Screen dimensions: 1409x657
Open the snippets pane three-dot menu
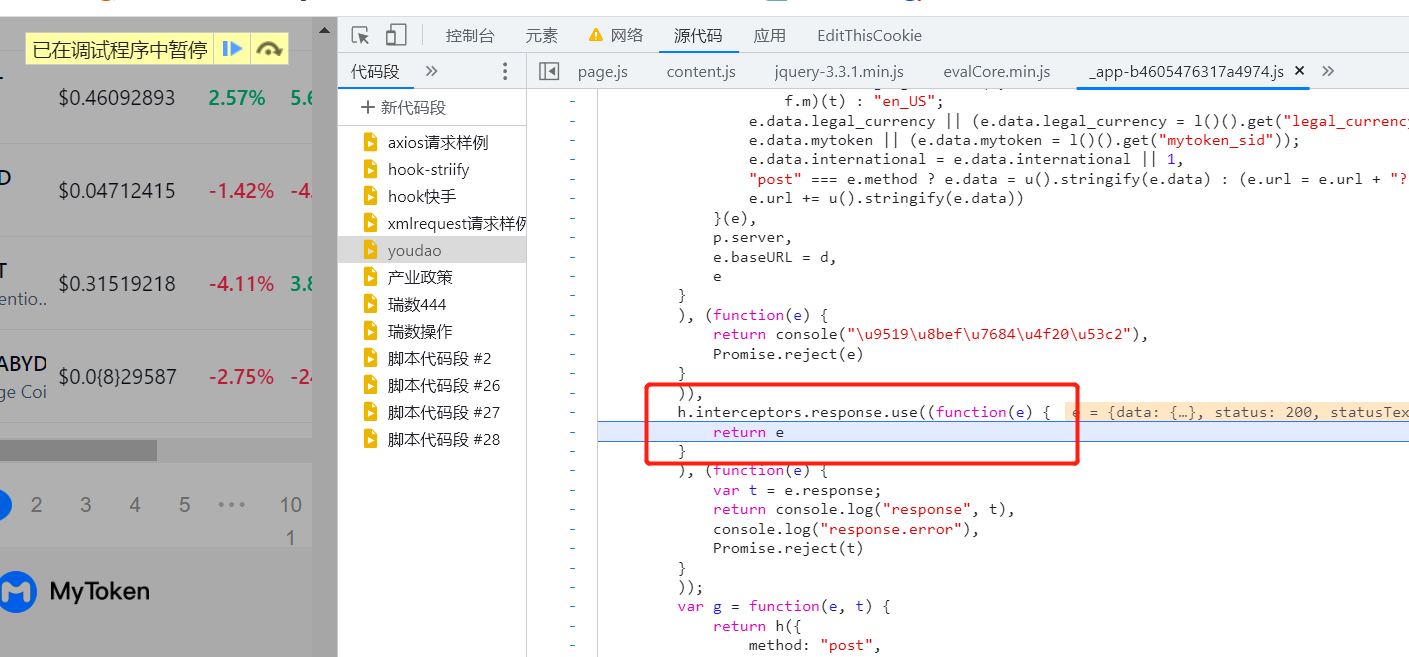[505, 71]
